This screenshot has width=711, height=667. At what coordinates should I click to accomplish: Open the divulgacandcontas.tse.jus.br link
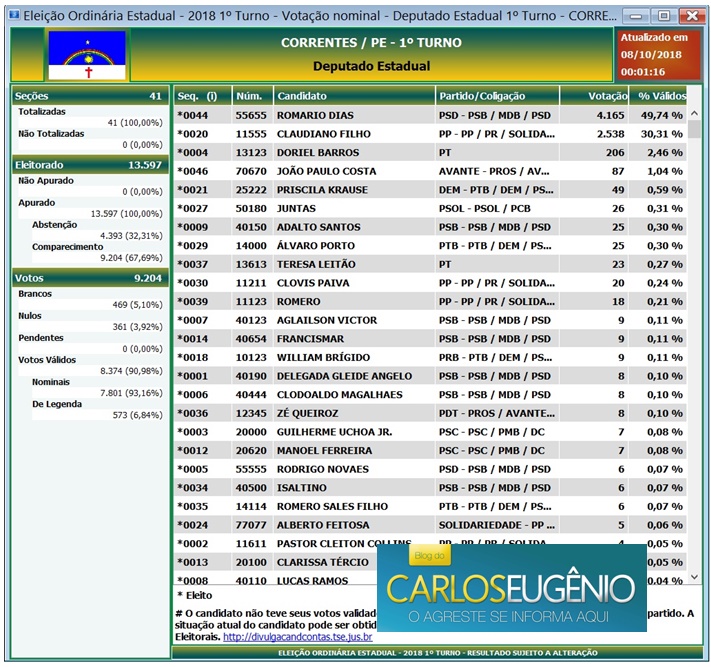(x=297, y=637)
